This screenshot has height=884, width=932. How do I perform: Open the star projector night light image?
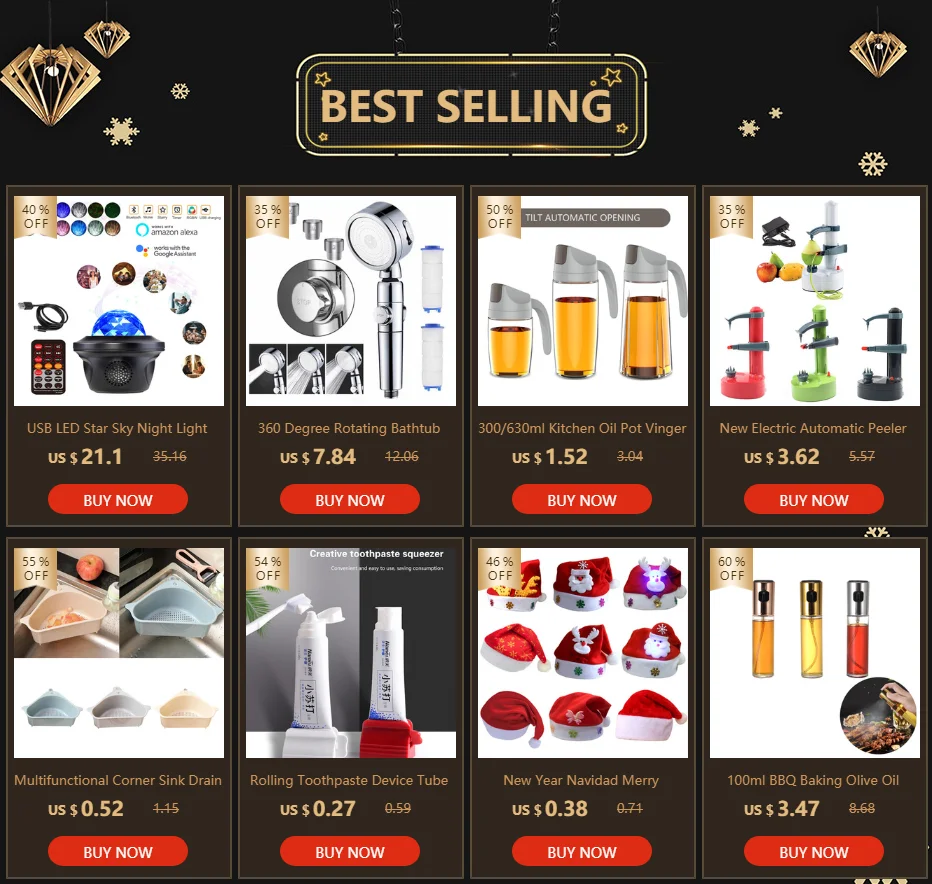(x=119, y=301)
